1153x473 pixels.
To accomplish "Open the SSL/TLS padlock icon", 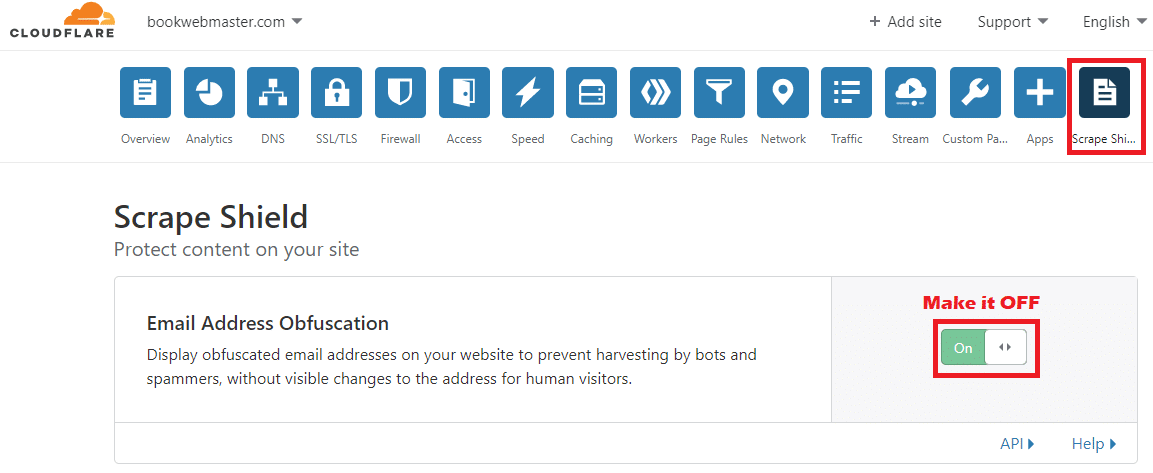I will [x=337, y=93].
